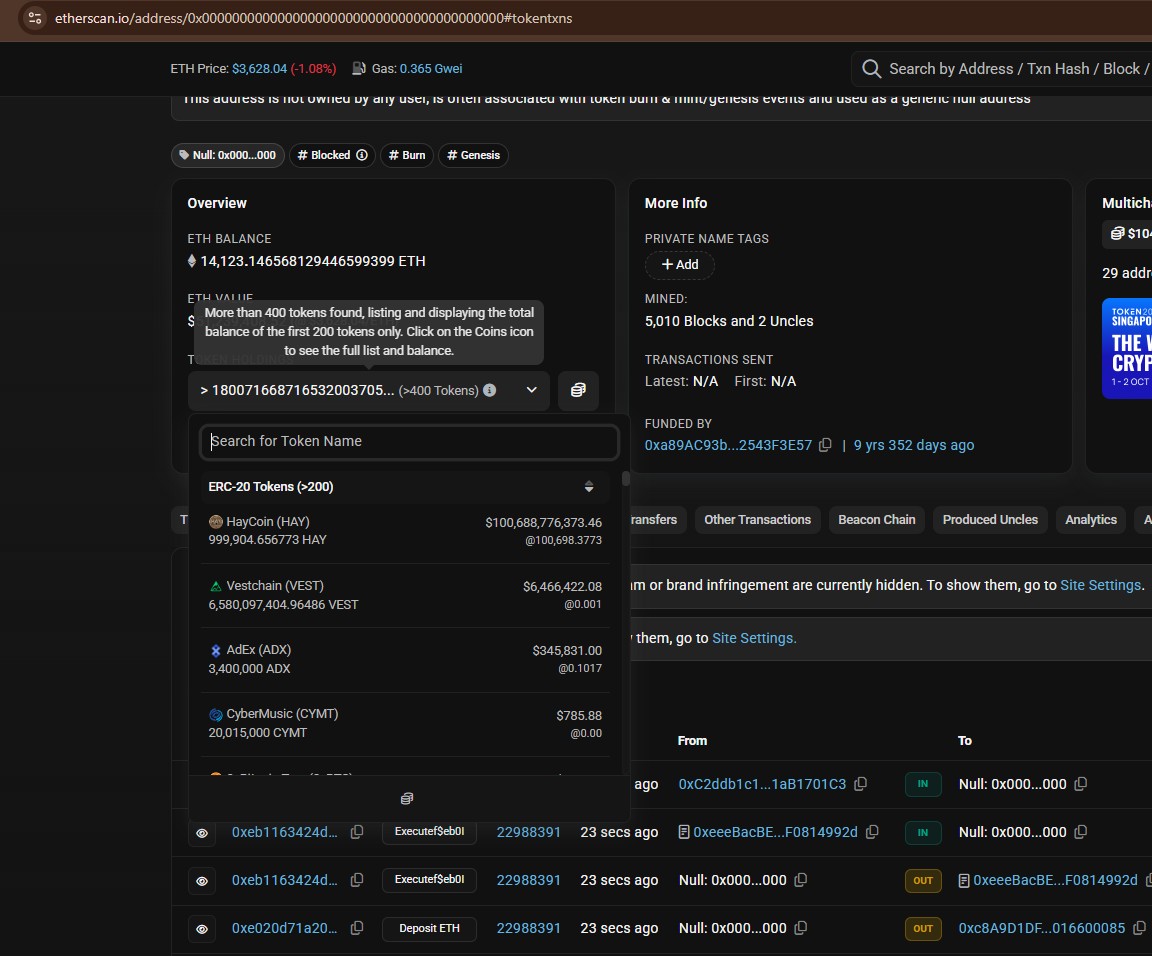Click the Null: 0x000...000 tag
Screen dimensions: 1152x956
pyautogui.click(x=228, y=155)
